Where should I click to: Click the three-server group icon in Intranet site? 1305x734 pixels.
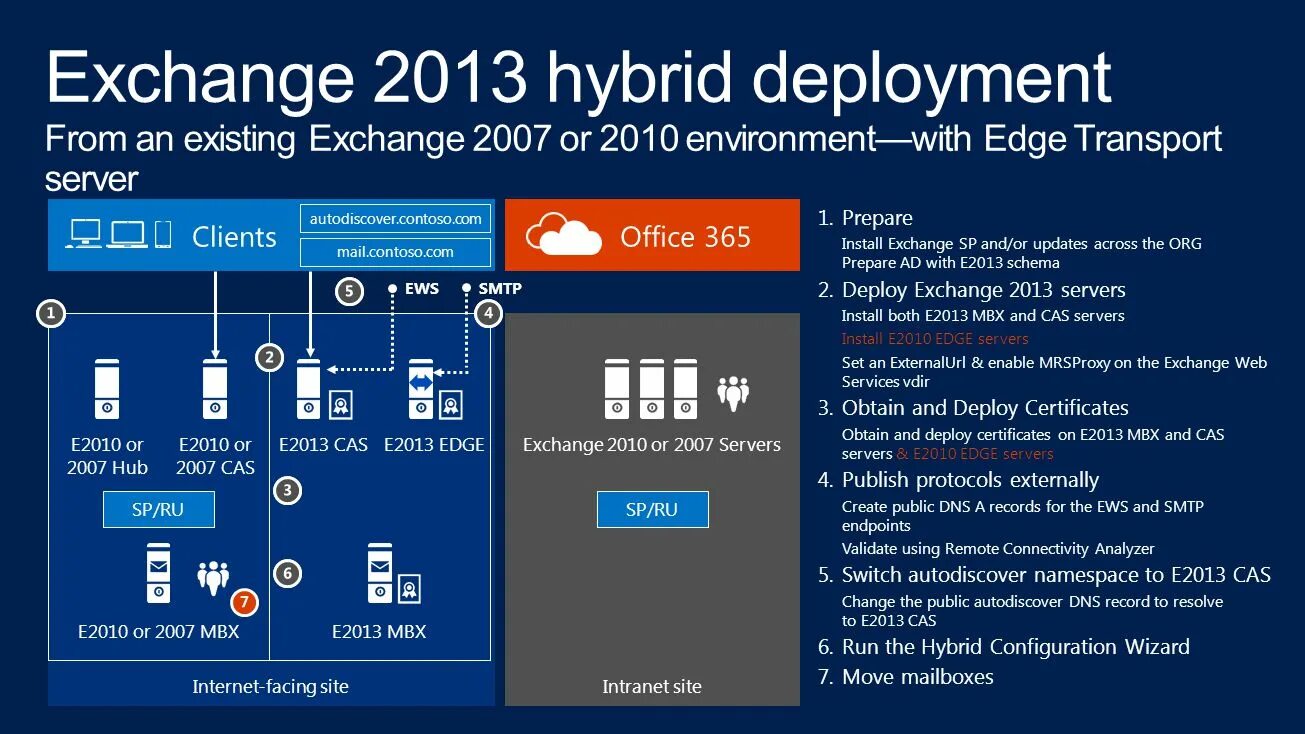point(651,390)
